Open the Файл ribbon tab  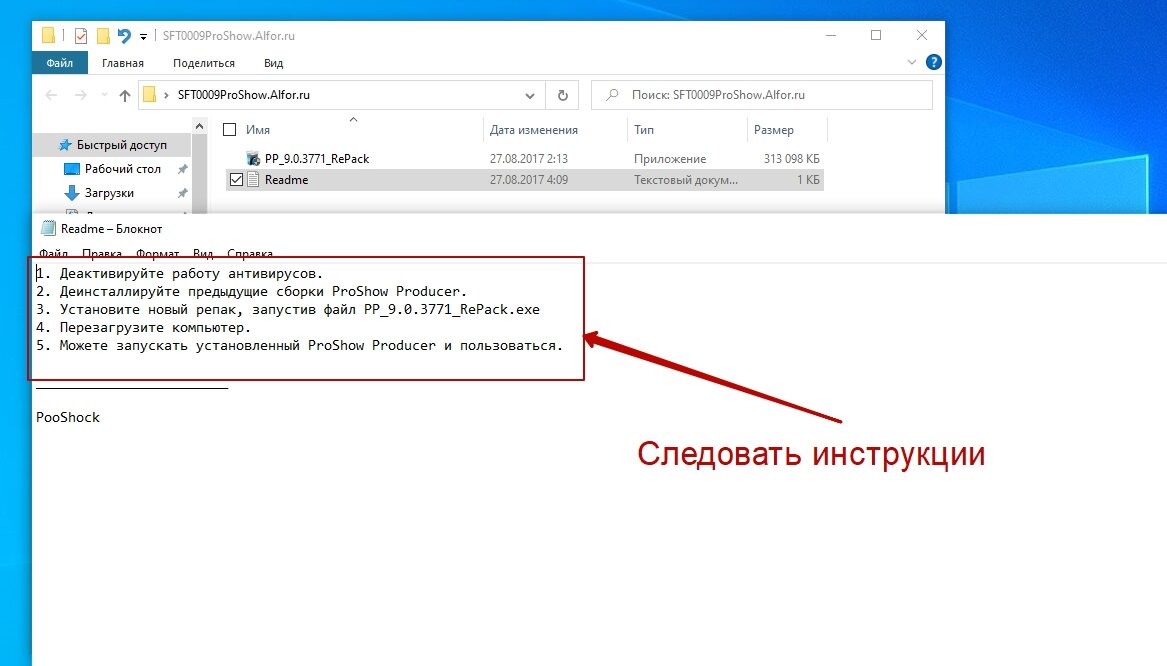pyautogui.click(x=60, y=63)
